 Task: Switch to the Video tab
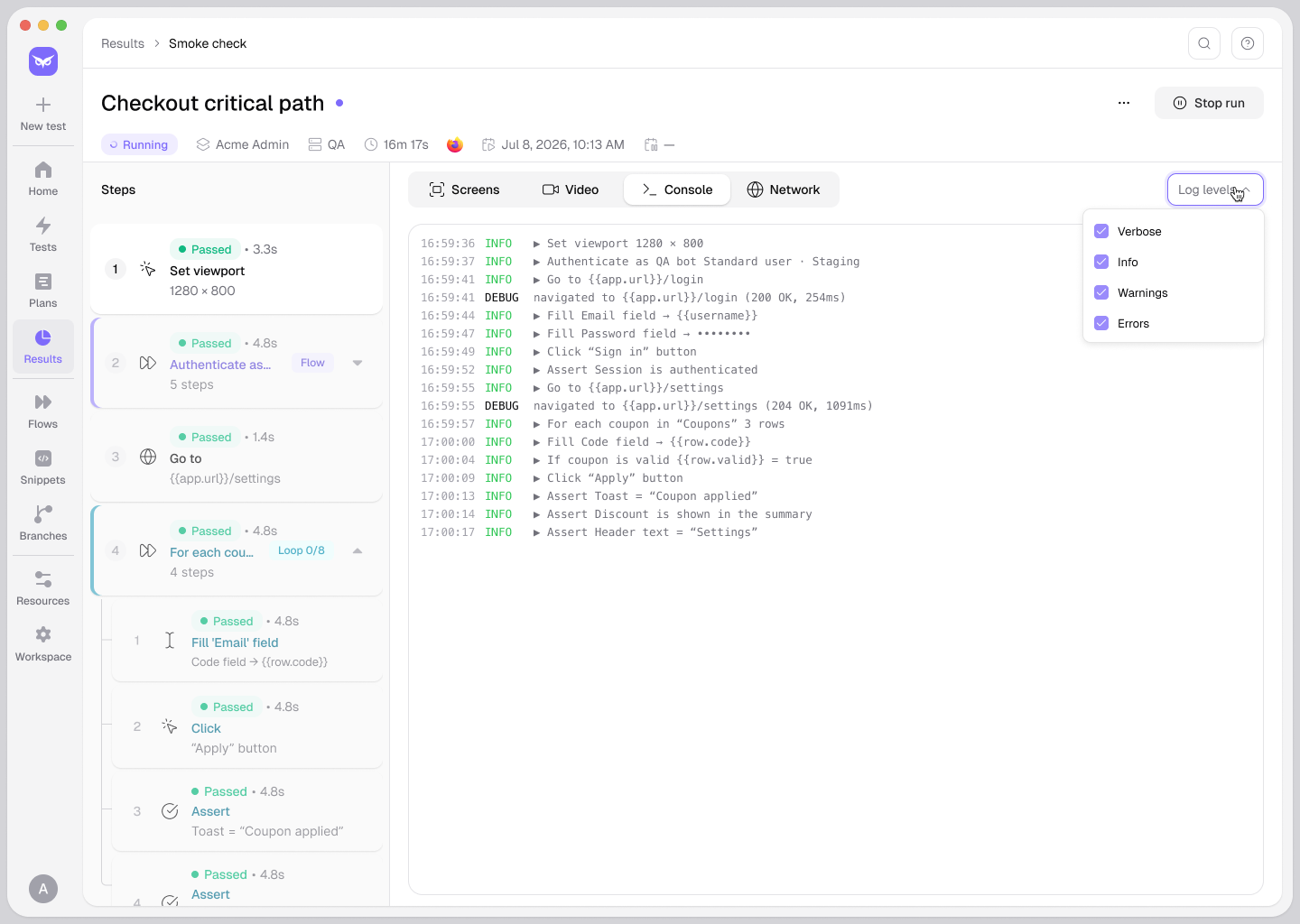[571, 189]
